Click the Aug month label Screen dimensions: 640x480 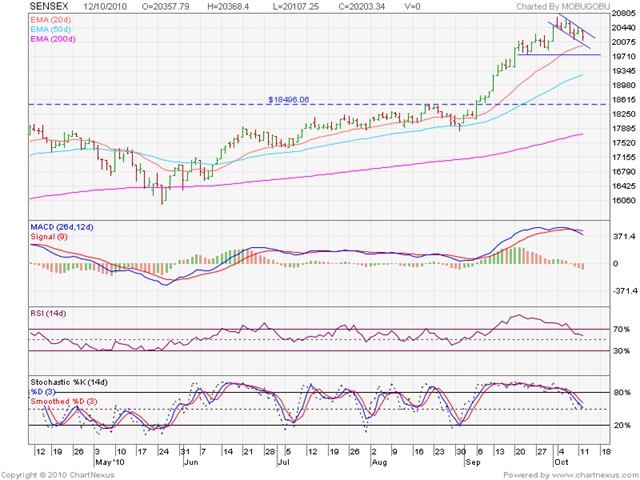pyautogui.click(x=379, y=462)
